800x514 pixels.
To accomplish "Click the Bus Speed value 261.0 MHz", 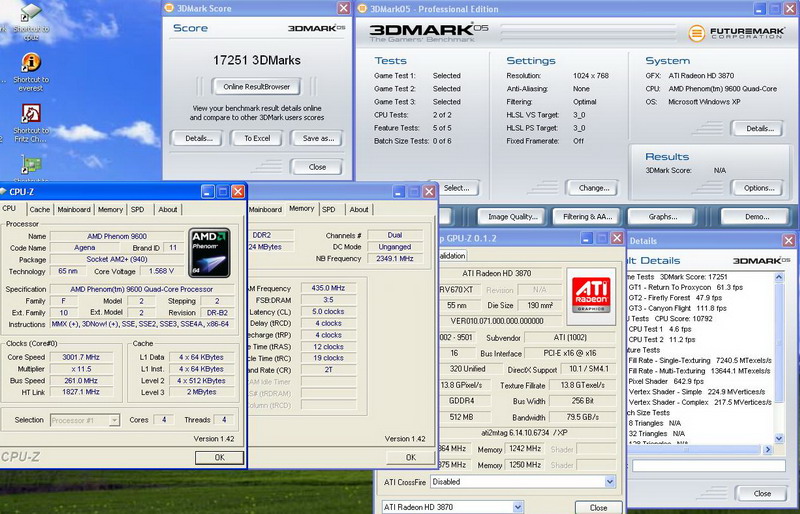I will coord(81,381).
